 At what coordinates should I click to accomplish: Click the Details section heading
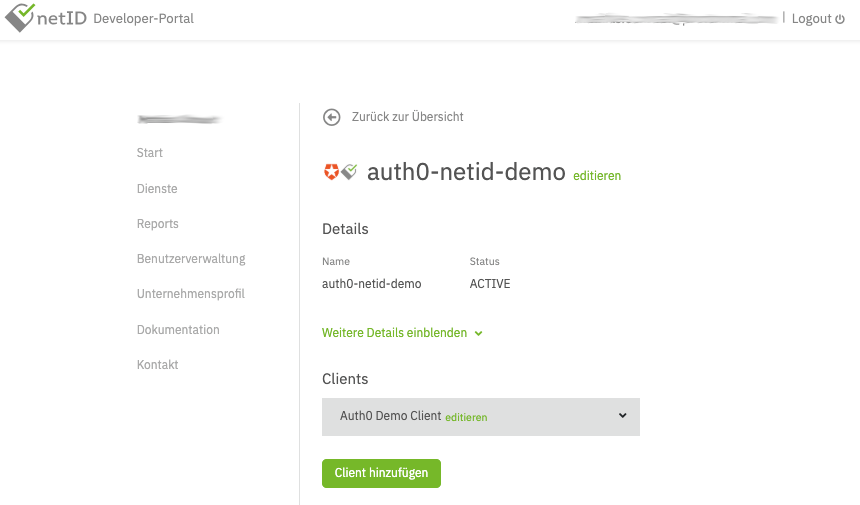pyautogui.click(x=345, y=229)
